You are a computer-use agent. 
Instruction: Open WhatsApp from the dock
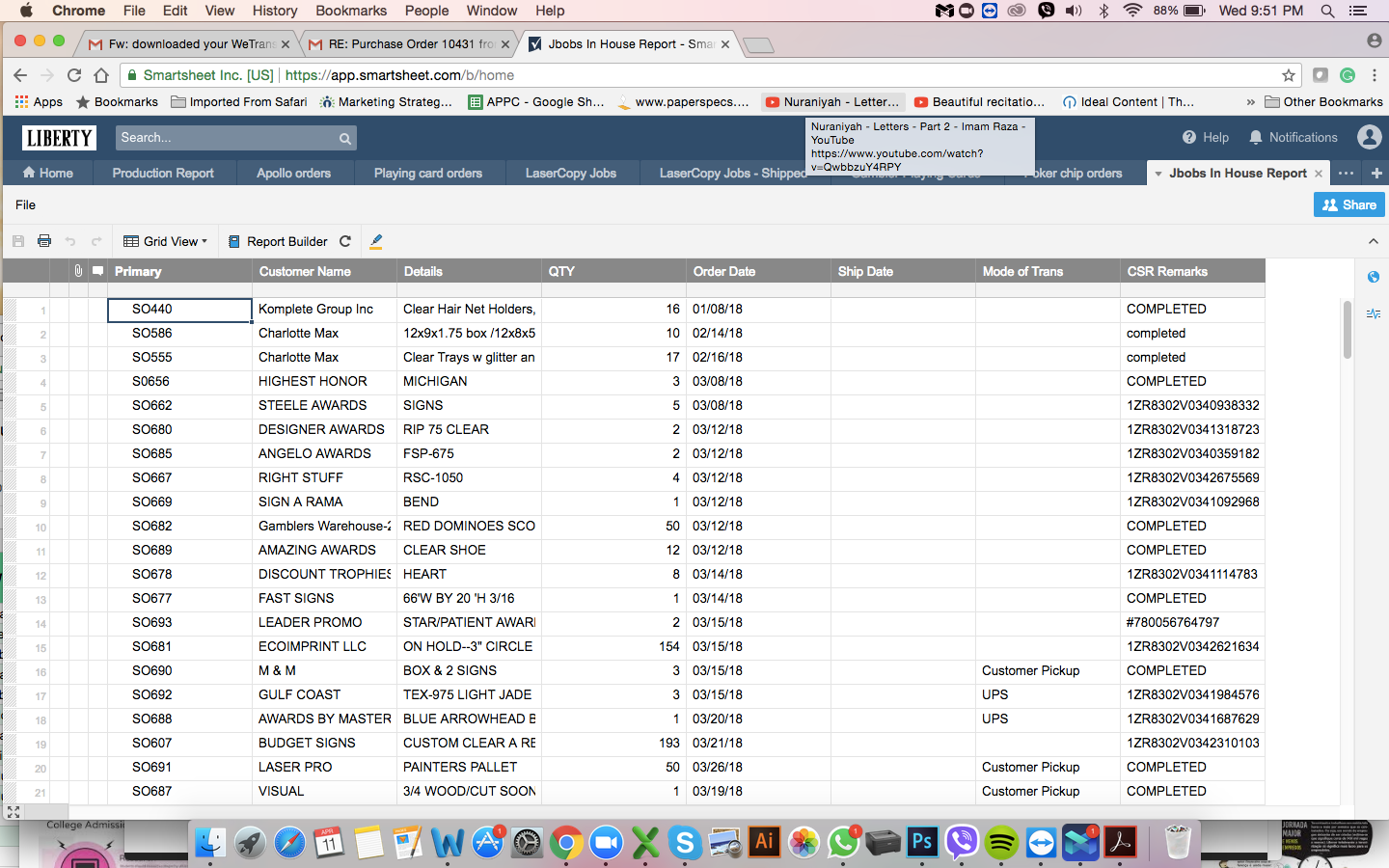tap(843, 842)
